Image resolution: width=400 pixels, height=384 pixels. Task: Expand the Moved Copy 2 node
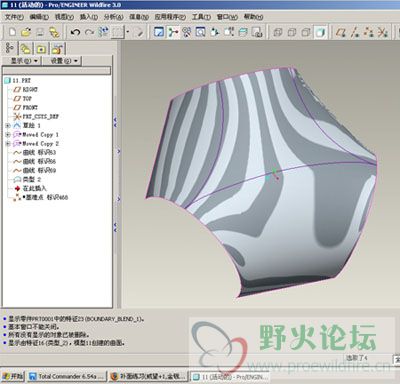click(x=8, y=144)
